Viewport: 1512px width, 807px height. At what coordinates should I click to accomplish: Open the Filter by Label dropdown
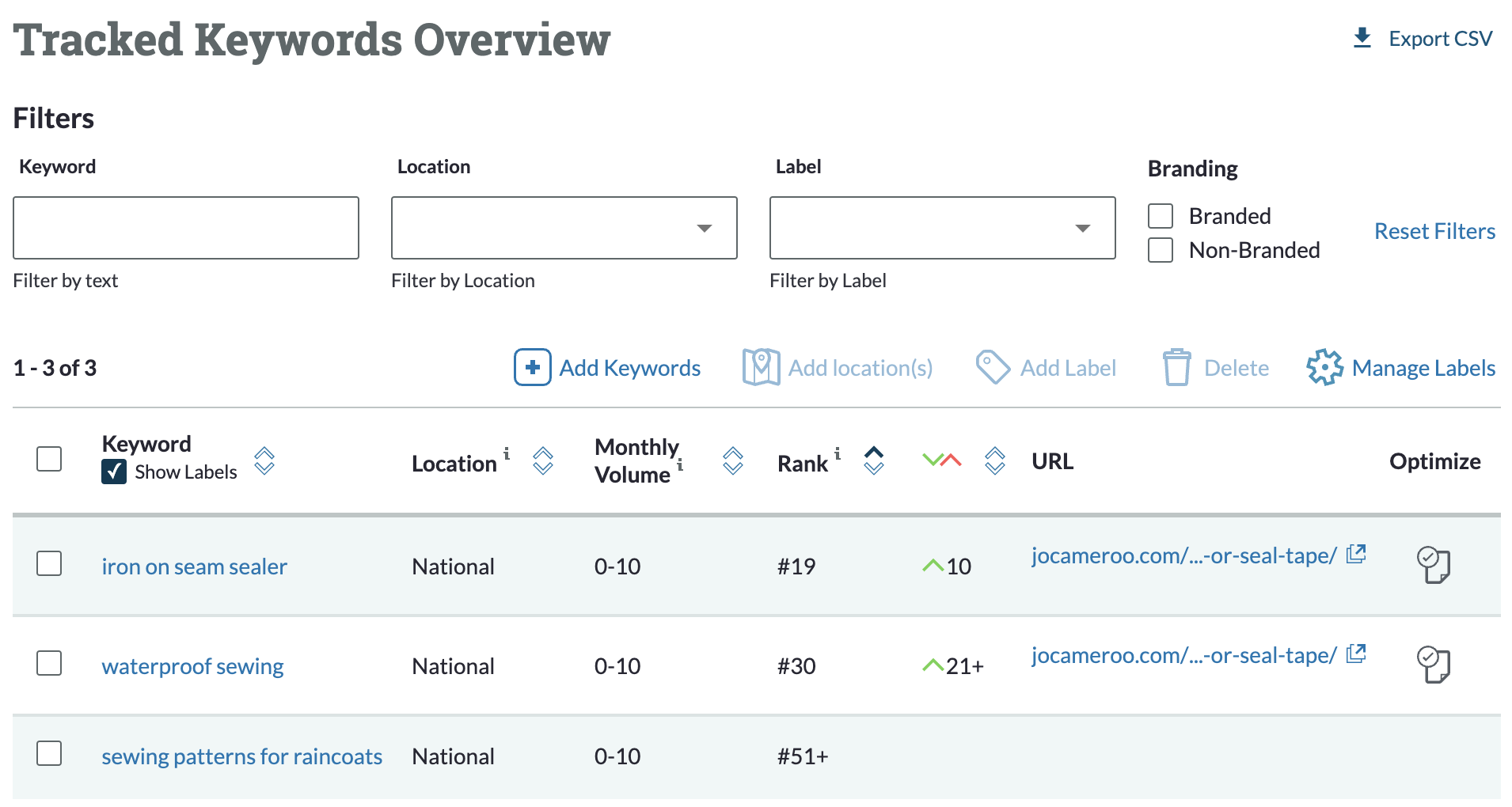942,228
